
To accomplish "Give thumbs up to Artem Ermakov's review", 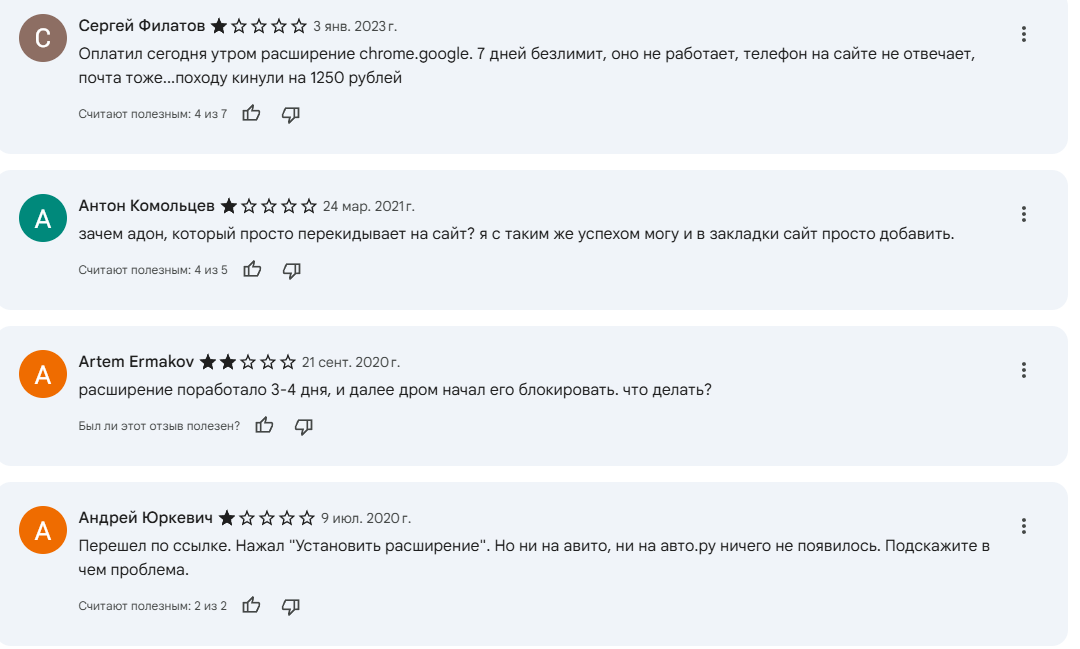I will [265, 426].
